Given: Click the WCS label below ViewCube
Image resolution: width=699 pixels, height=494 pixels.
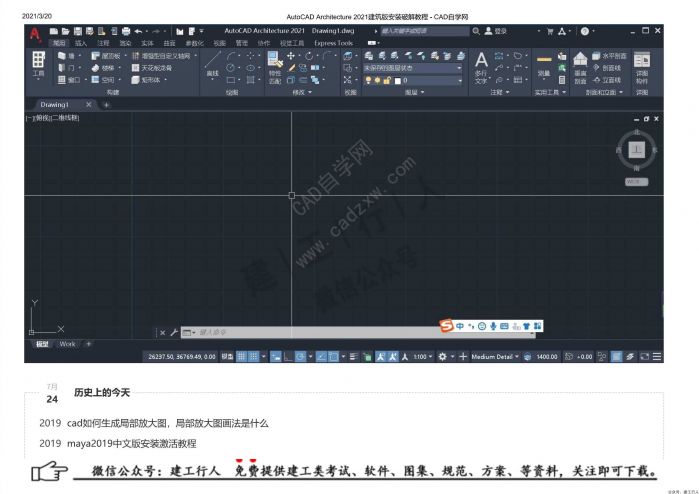Looking at the screenshot, I should click(636, 182).
